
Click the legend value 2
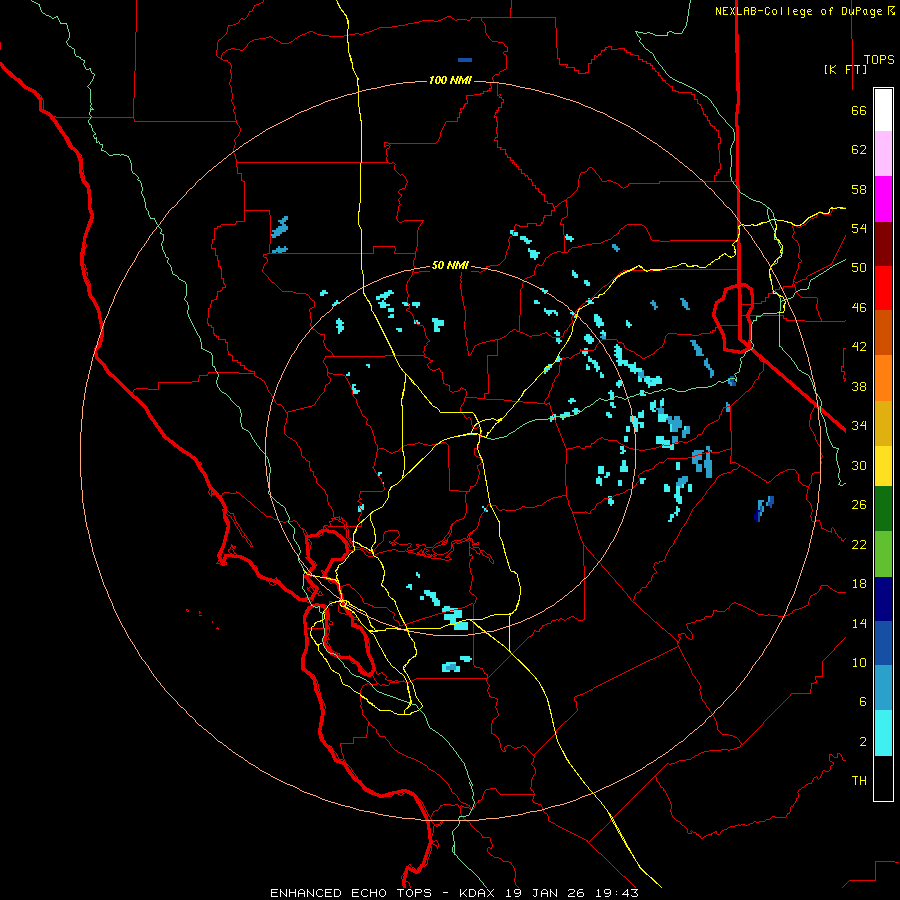pyautogui.click(x=863, y=741)
